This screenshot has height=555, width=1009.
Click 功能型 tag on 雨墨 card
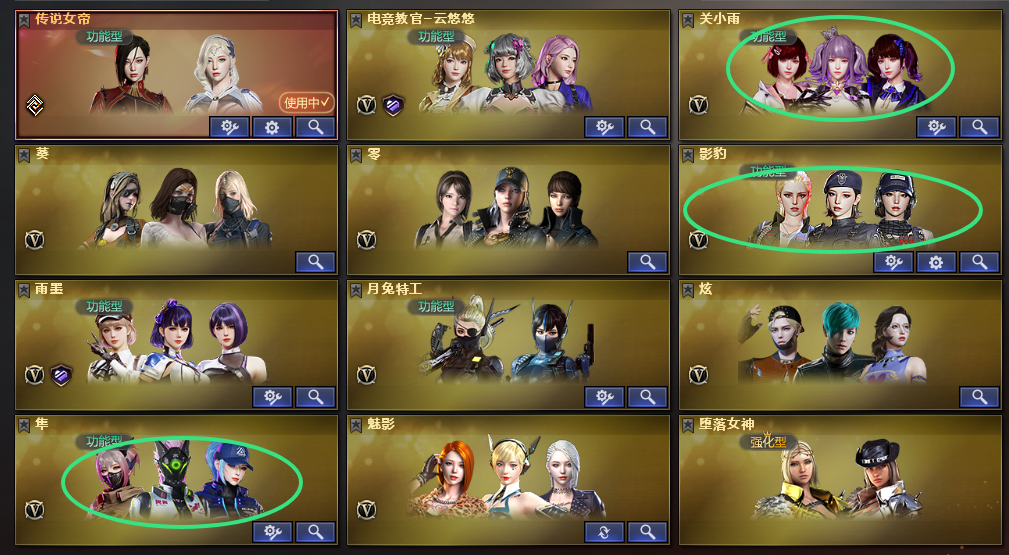tap(104, 306)
